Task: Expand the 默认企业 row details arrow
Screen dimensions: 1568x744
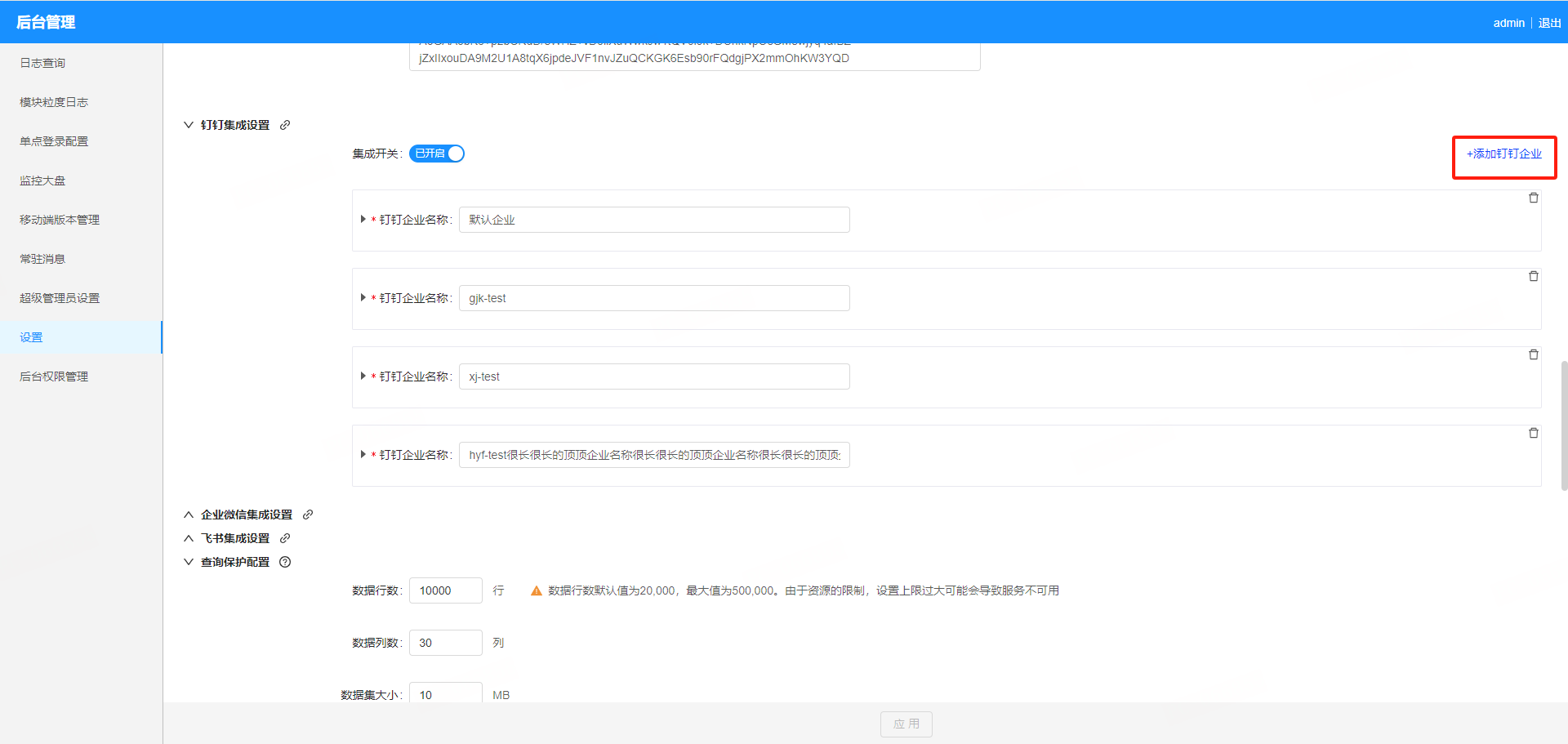Action: point(363,219)
